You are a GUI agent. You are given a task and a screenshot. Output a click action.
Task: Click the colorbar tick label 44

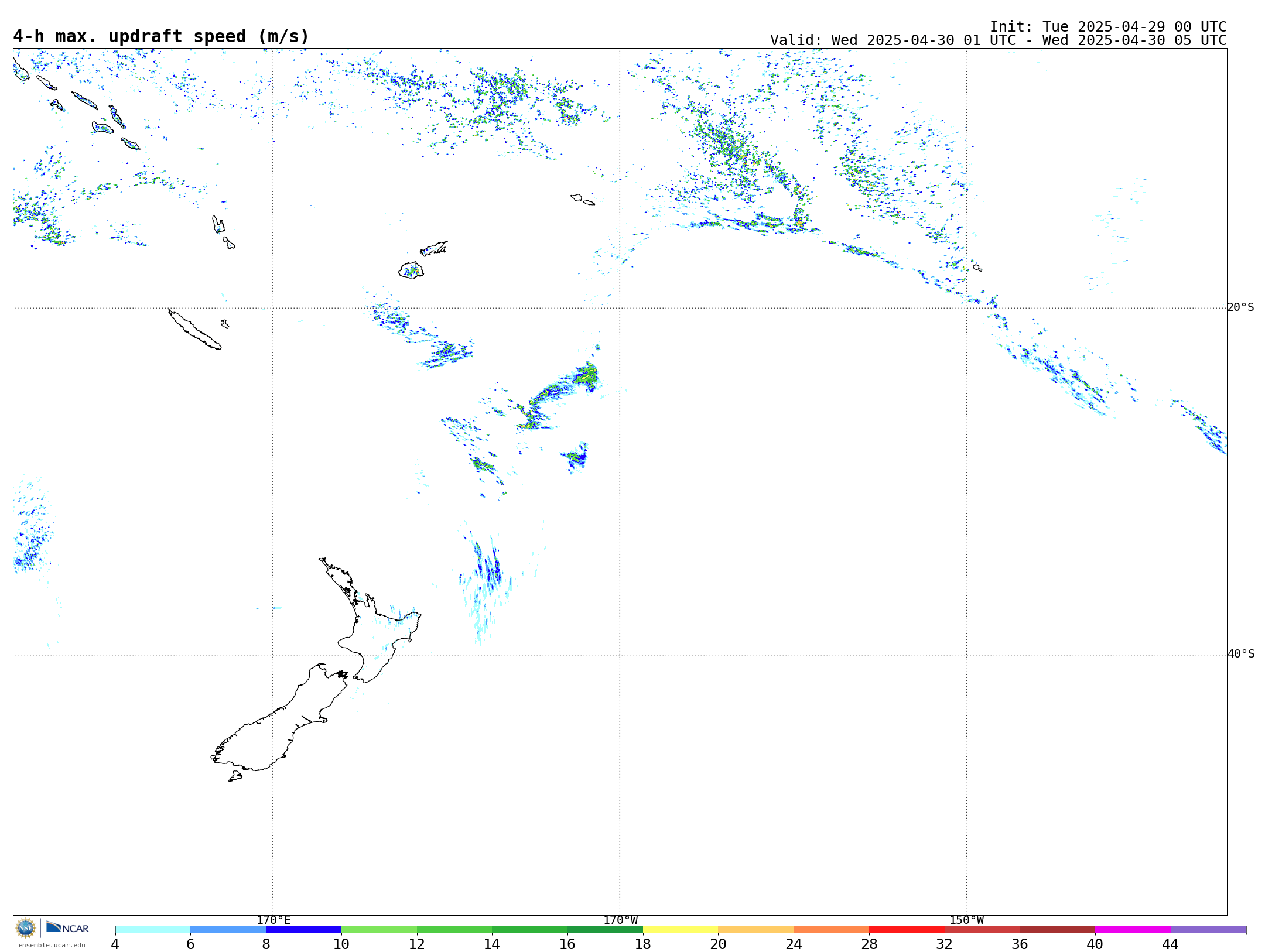(x=1171, y=944)
